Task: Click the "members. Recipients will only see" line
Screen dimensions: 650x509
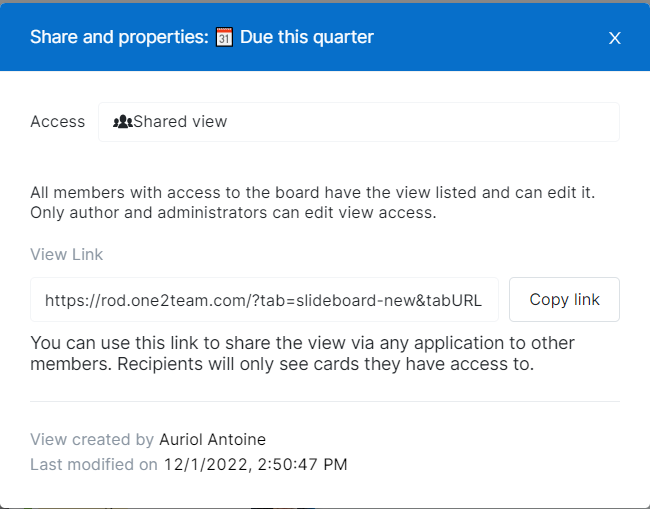Action: pyautogui.click(x=282, y=363)
